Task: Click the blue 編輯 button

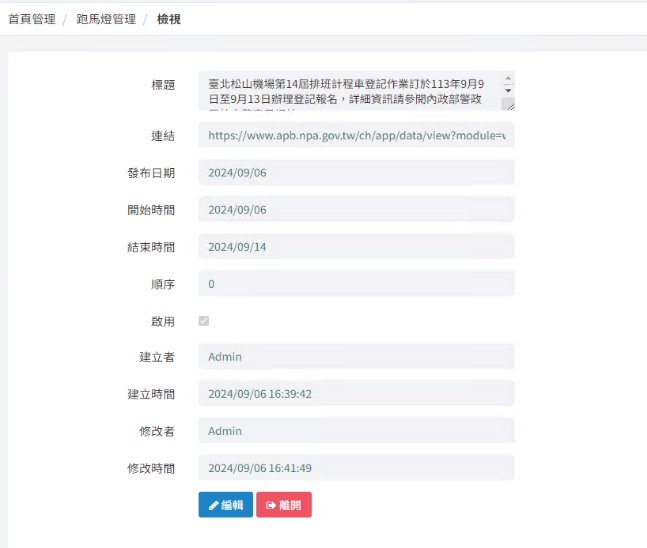Action: (226, 505)
